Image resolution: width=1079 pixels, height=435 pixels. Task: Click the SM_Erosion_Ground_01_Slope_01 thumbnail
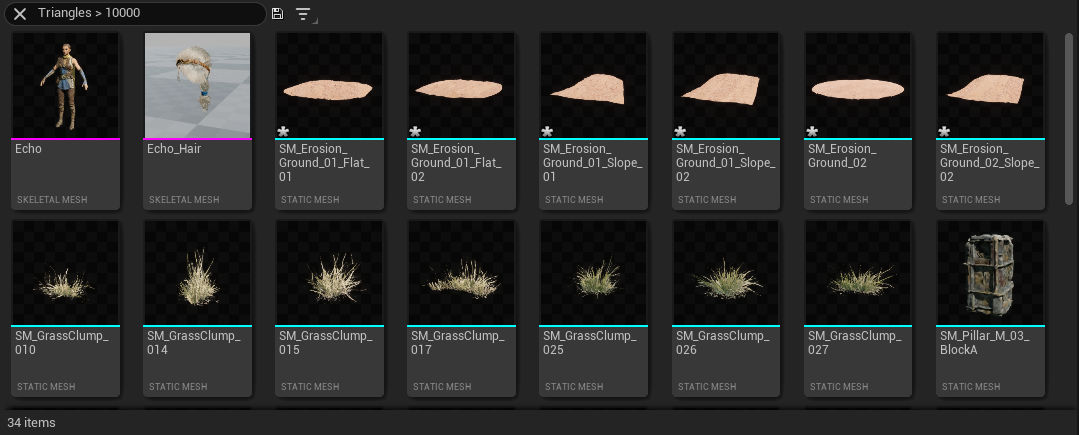(x=593, y=85)
